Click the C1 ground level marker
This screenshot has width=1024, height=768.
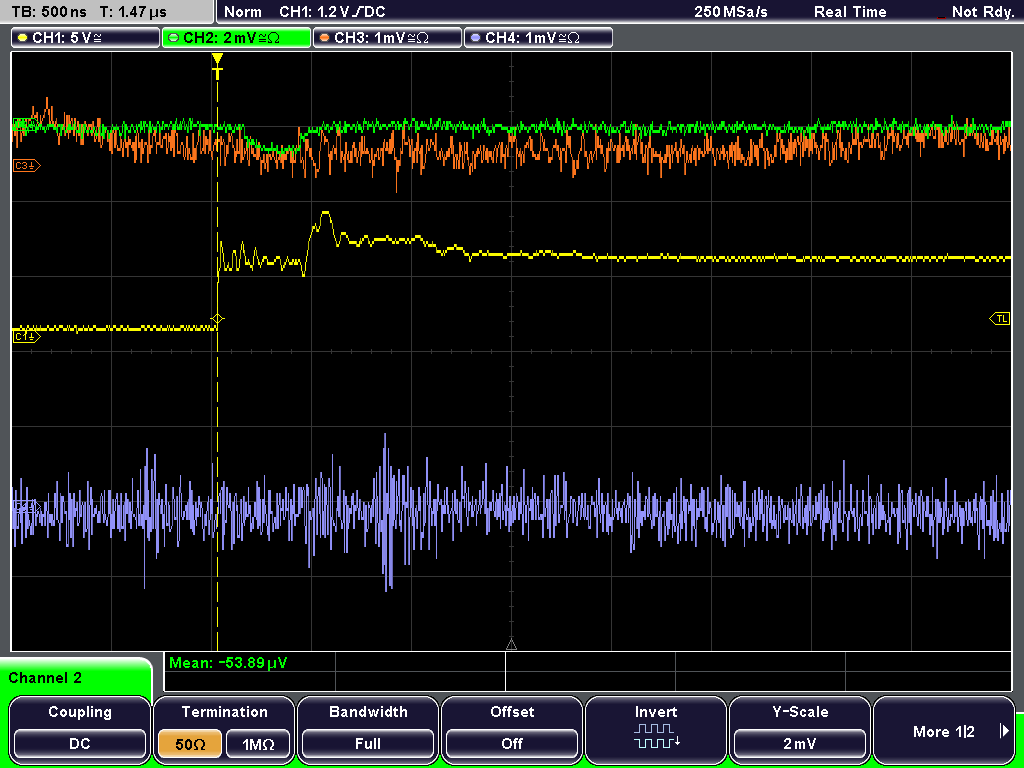tap(26, 336)
